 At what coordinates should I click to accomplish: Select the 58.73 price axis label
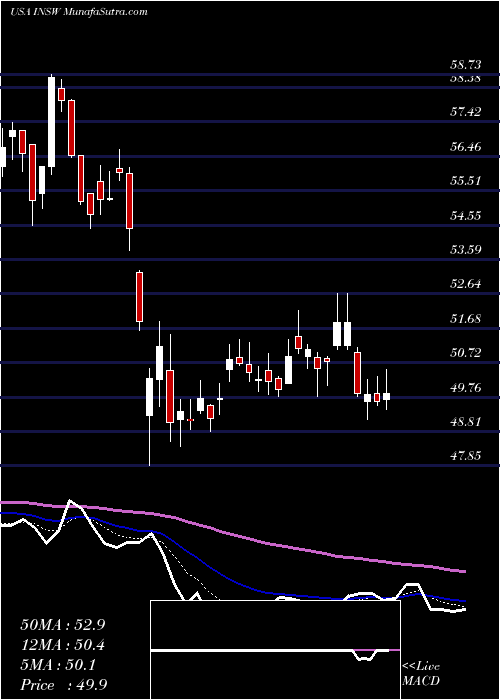pyautogui.click(x=465, y=65)
